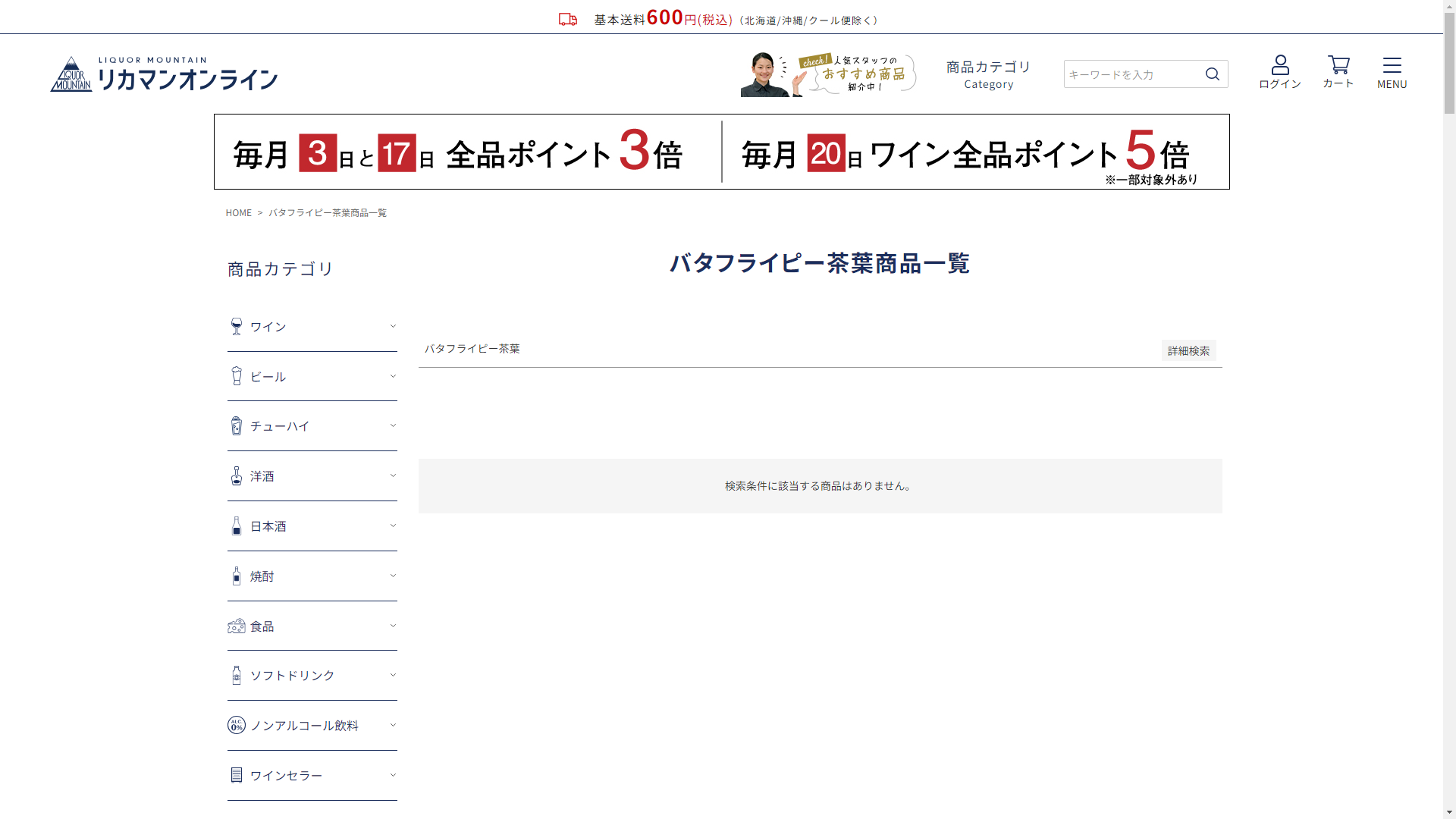Click the 詳細検索 button
1456x819 pixels.
(x=1188, y=350)
